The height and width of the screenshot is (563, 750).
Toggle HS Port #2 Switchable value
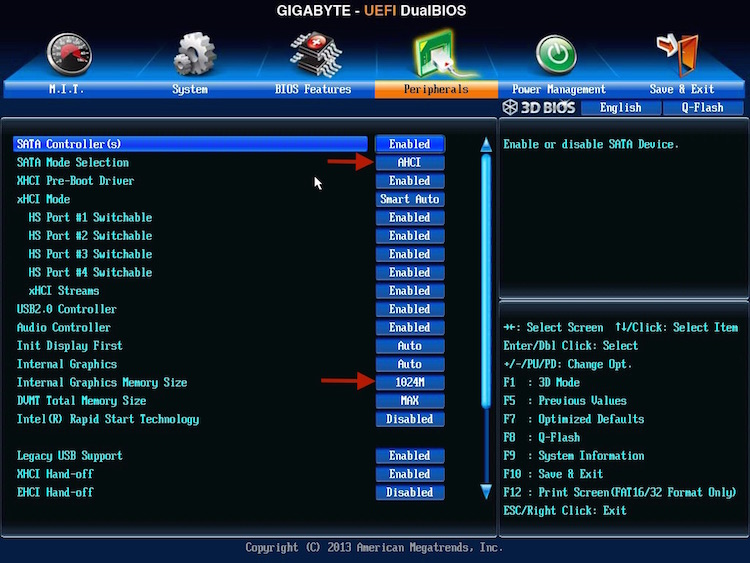[x=410, y=236]
